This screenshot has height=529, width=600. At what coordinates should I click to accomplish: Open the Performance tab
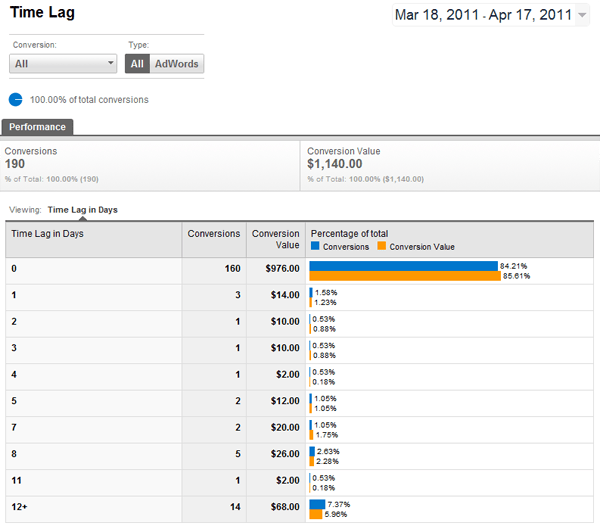(x=38, y=127)
